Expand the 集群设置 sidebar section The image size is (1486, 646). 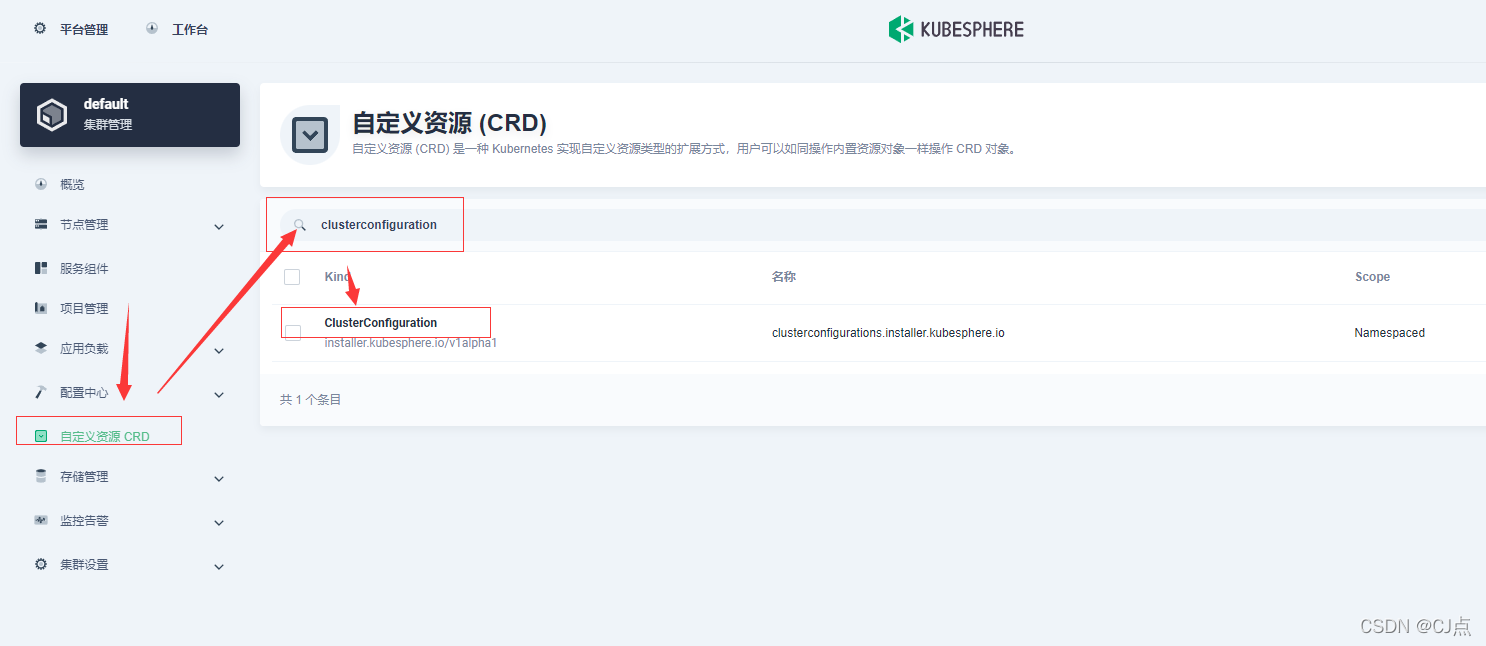[x=218, y=565]
